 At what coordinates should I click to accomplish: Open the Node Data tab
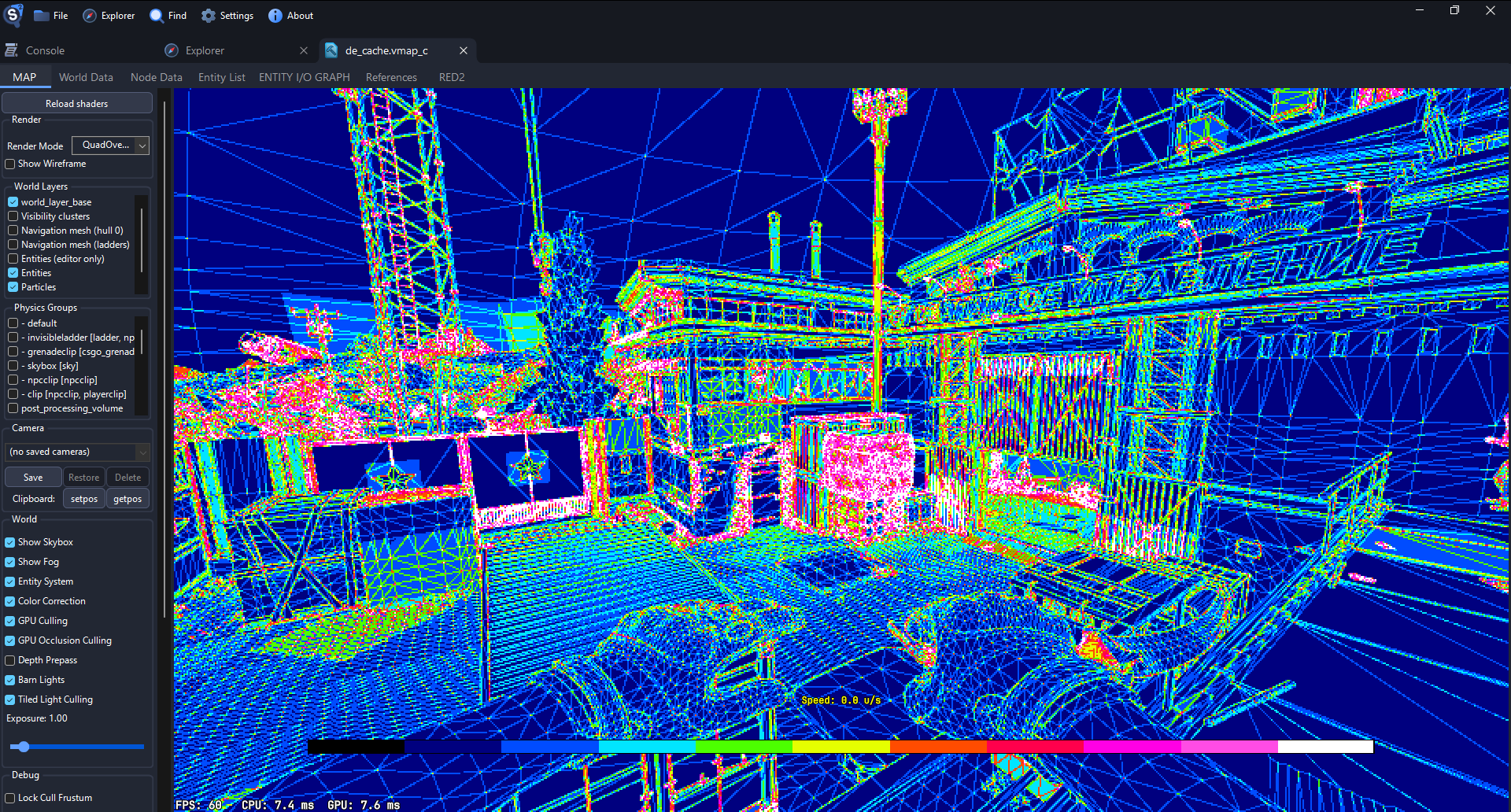pyautogui.click(x=157, y=77)
